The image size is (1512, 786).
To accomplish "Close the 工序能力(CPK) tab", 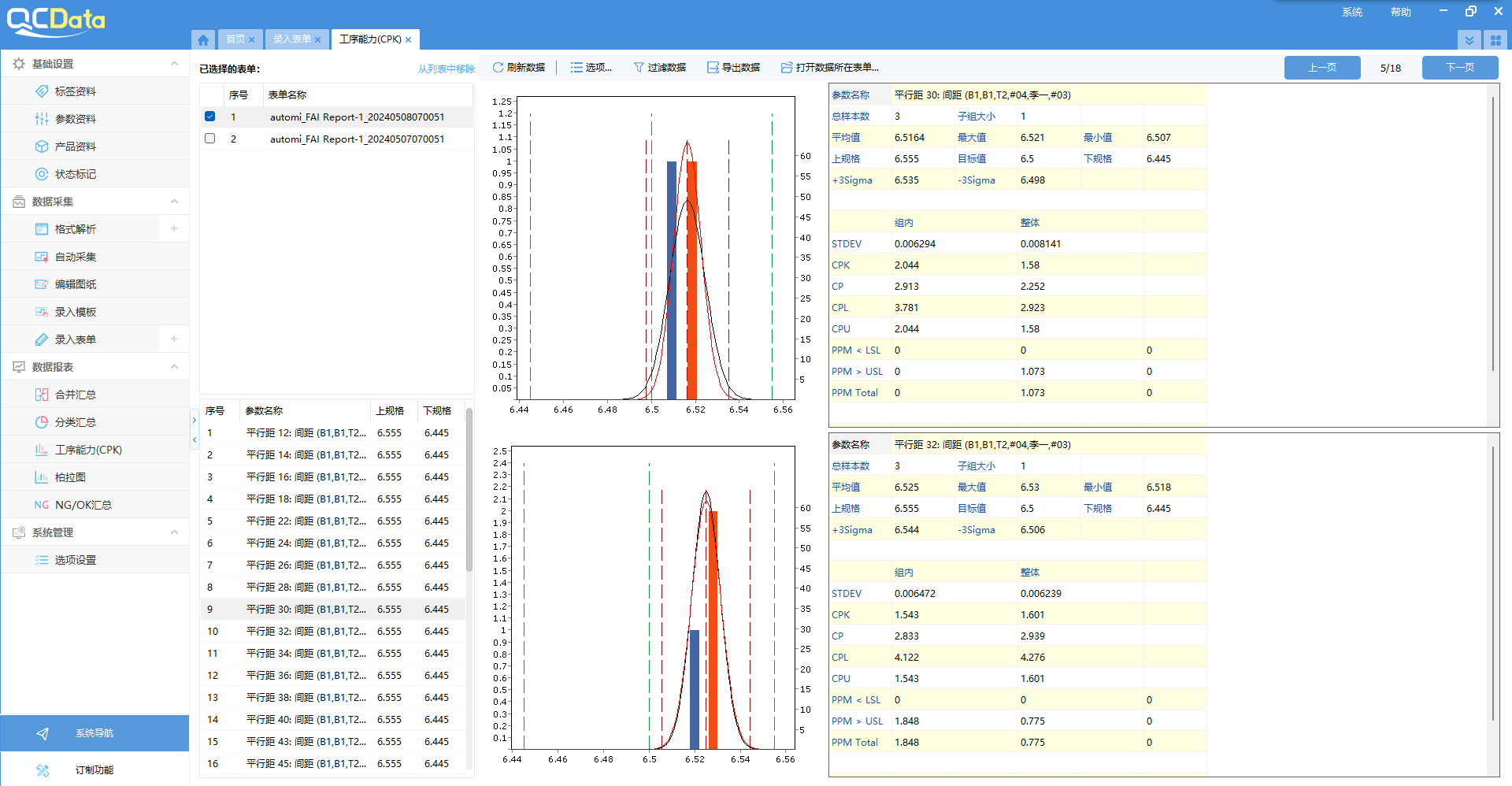I will (409, 39).
